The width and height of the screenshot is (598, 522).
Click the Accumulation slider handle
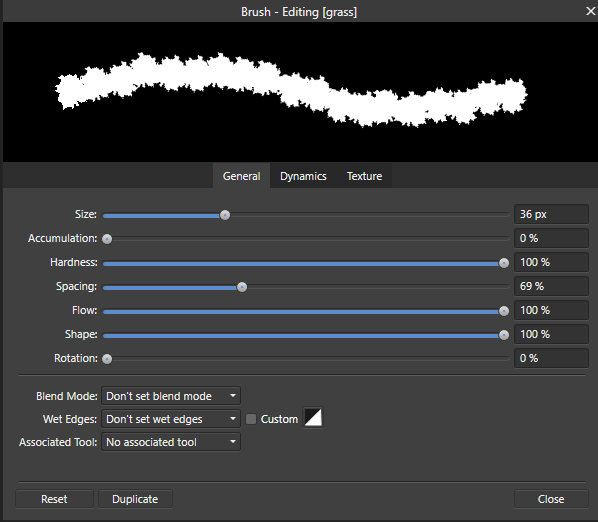coord(107,239)
